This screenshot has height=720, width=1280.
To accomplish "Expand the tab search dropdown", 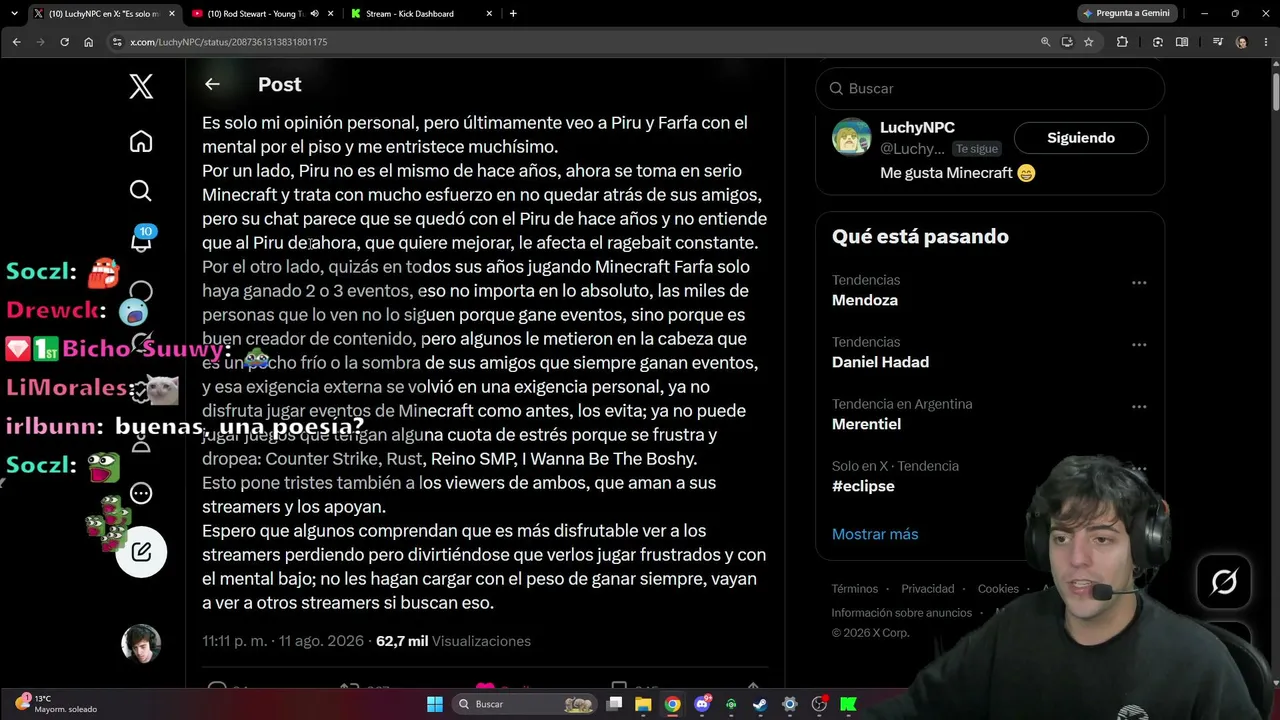I will click(x=14, y=14).
